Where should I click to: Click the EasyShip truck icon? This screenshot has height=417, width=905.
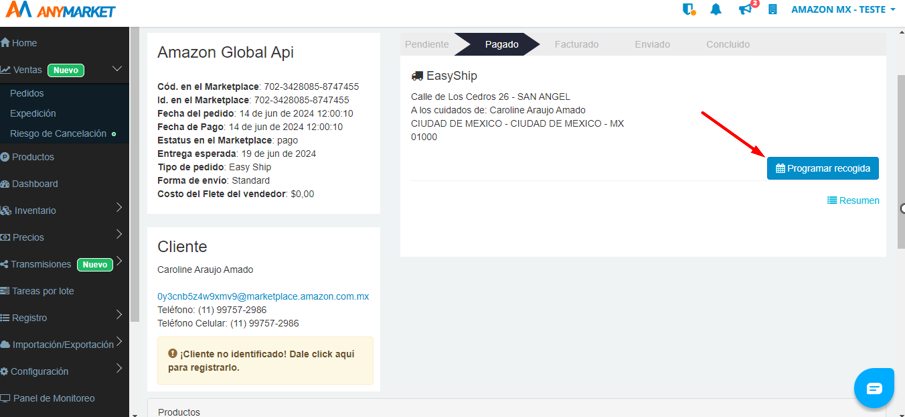coord(417,76)
